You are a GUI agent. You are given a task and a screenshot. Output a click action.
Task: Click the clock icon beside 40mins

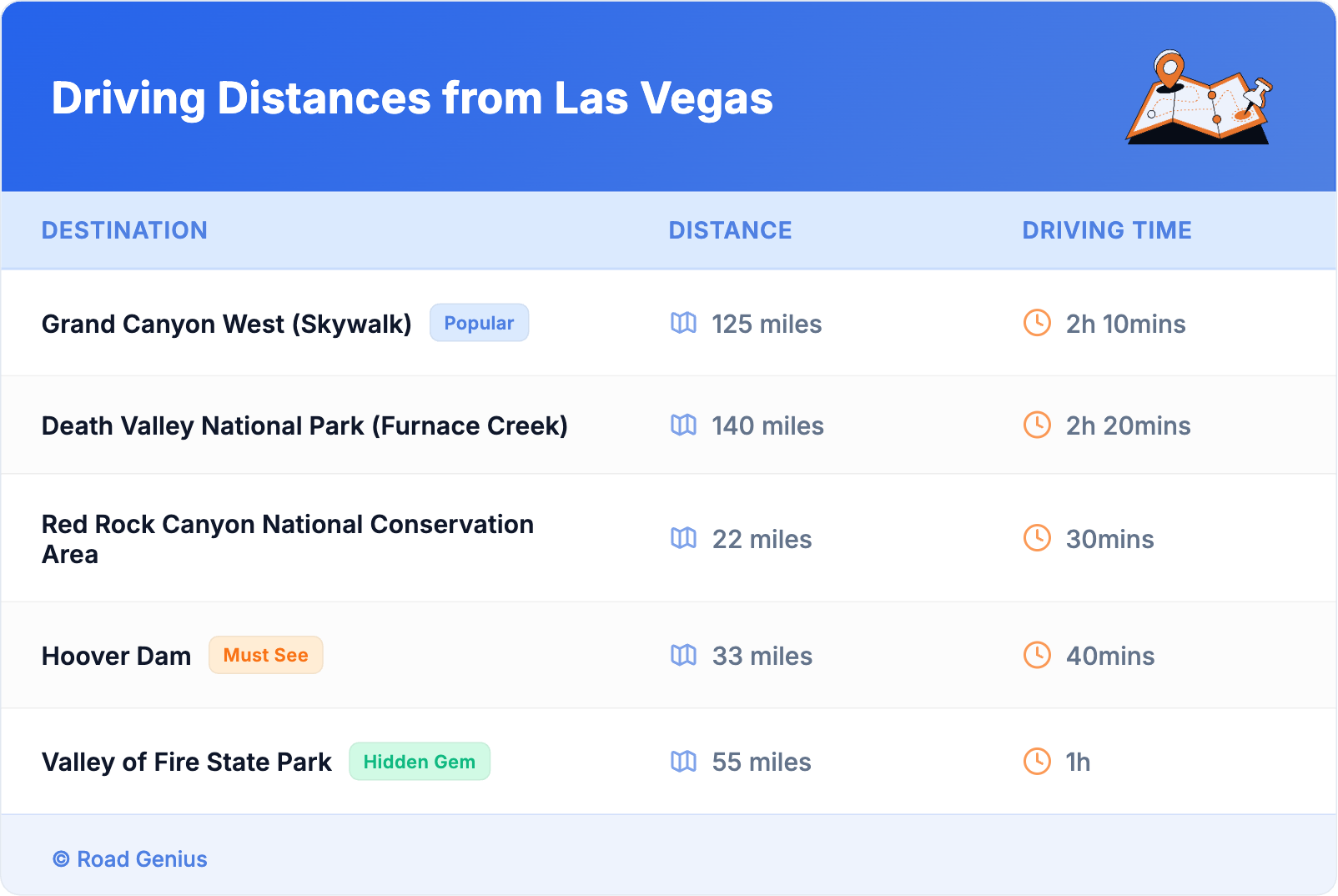click(x=1037, y=655)
